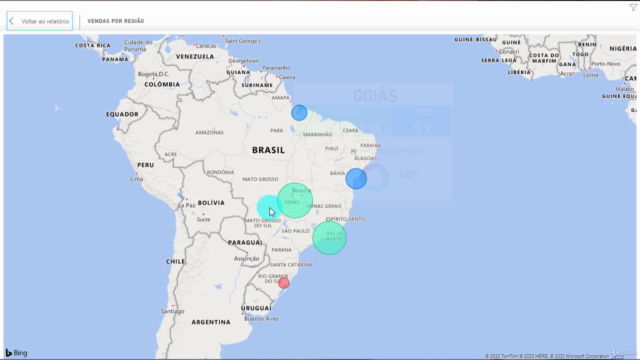The height and width of the screenshot is (360, 640).
Task: Select the green bubble over Rio de Janeiro
Action: click(329, 238)
